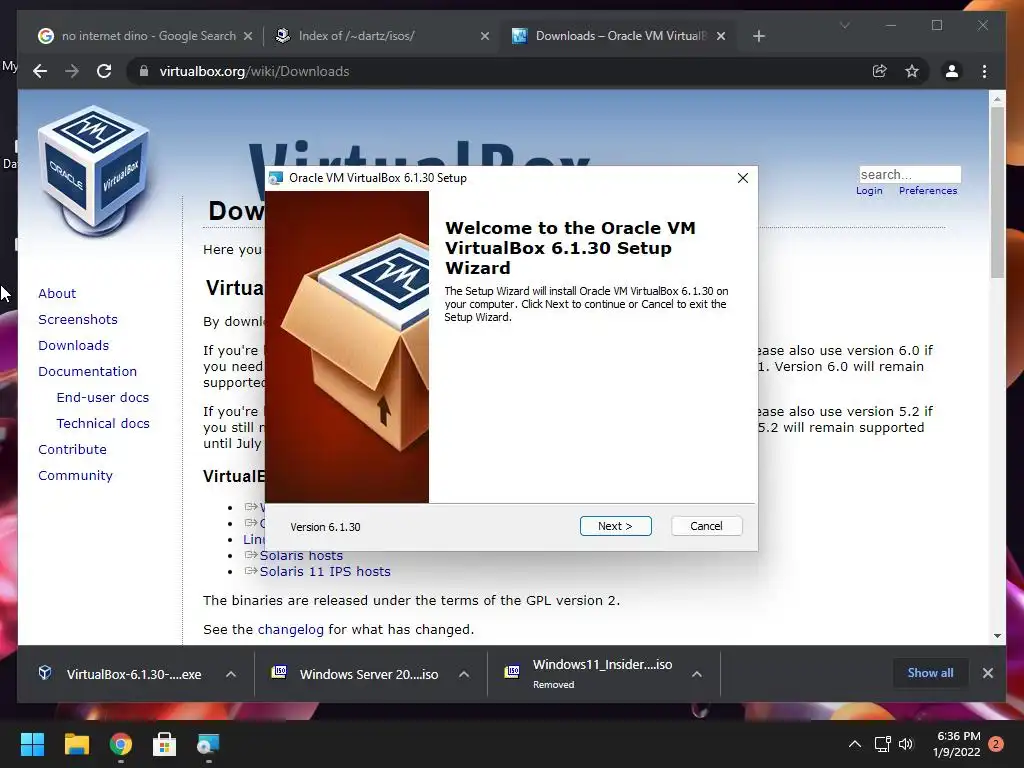Open clock showing 6:36 PM

956,744
